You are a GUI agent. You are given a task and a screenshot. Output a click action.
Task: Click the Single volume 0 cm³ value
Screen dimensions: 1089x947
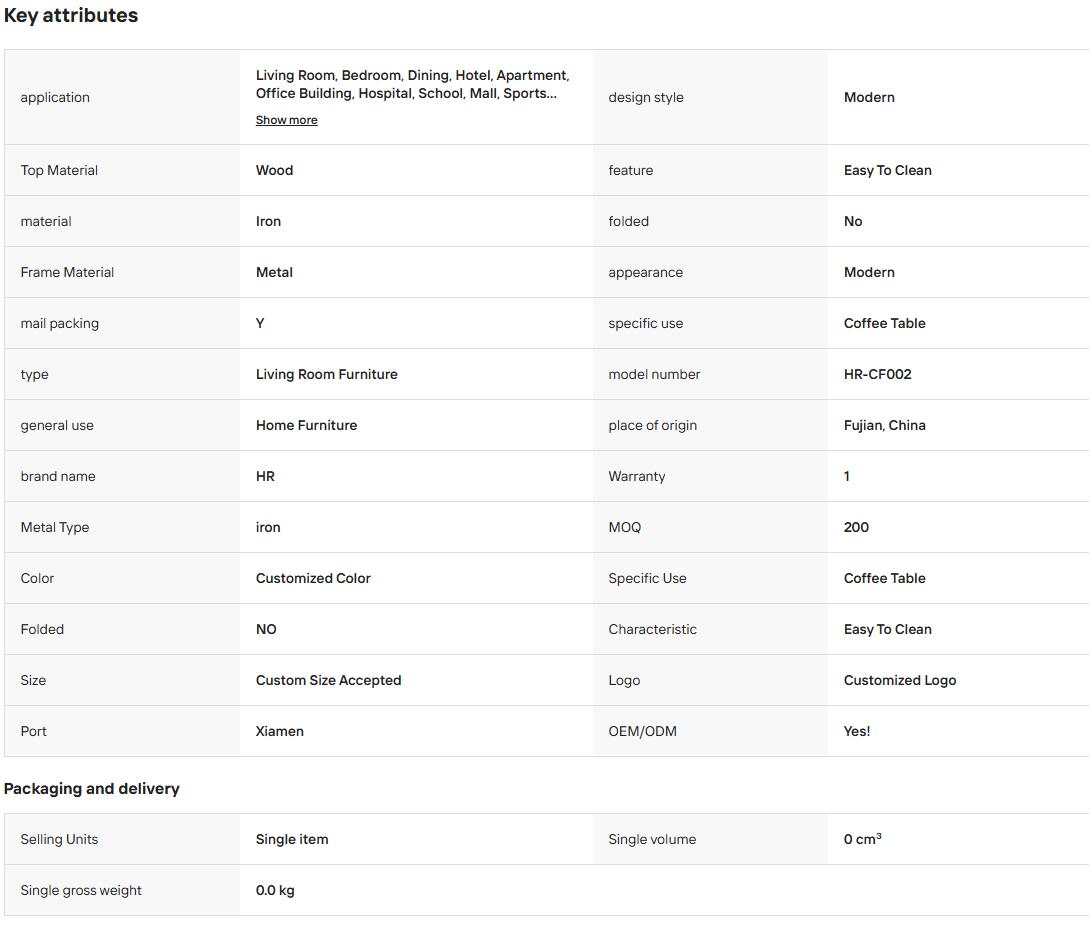coord(863,839)
